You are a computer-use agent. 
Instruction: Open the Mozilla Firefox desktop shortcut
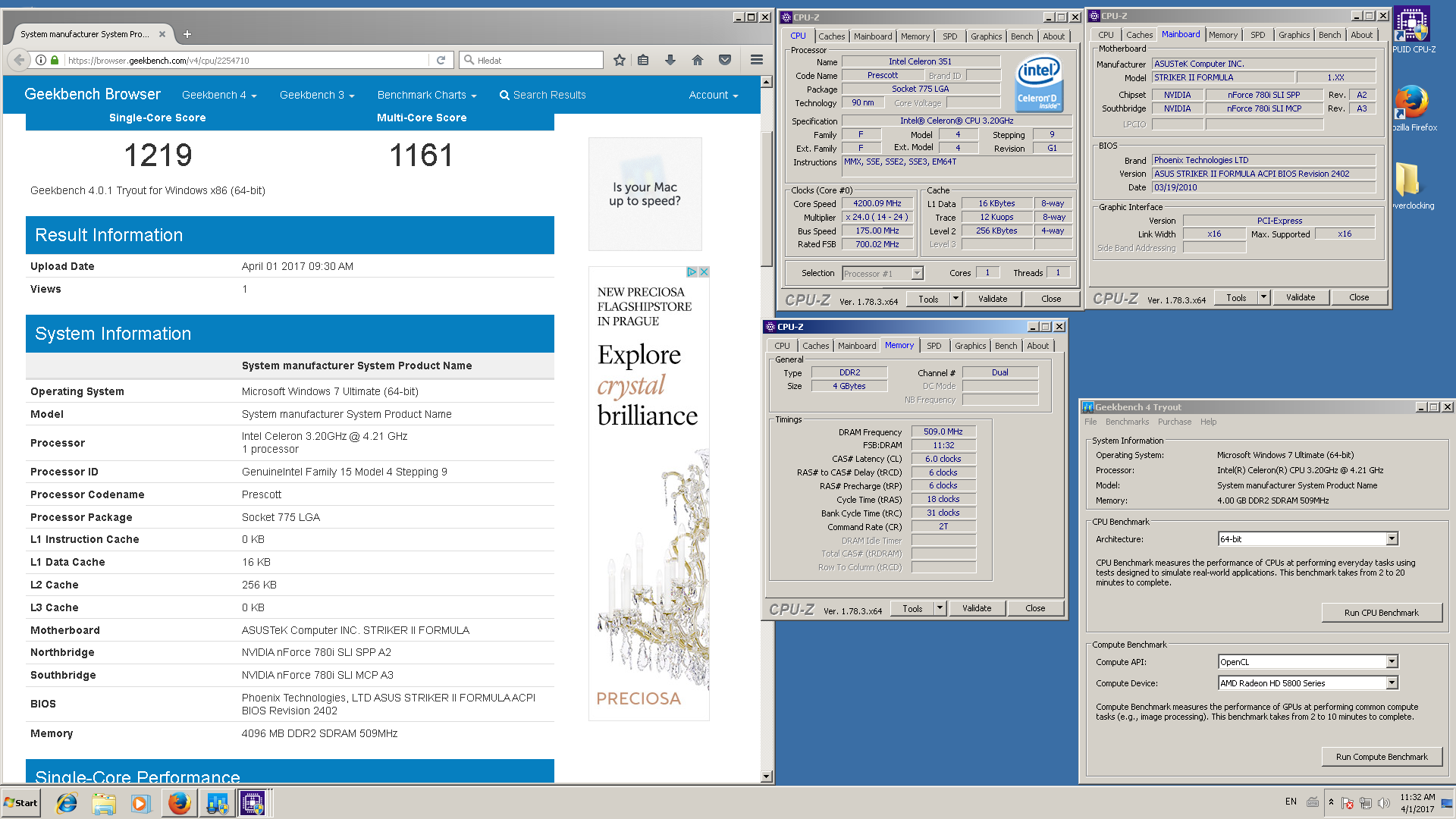[x=1414, y=108]
